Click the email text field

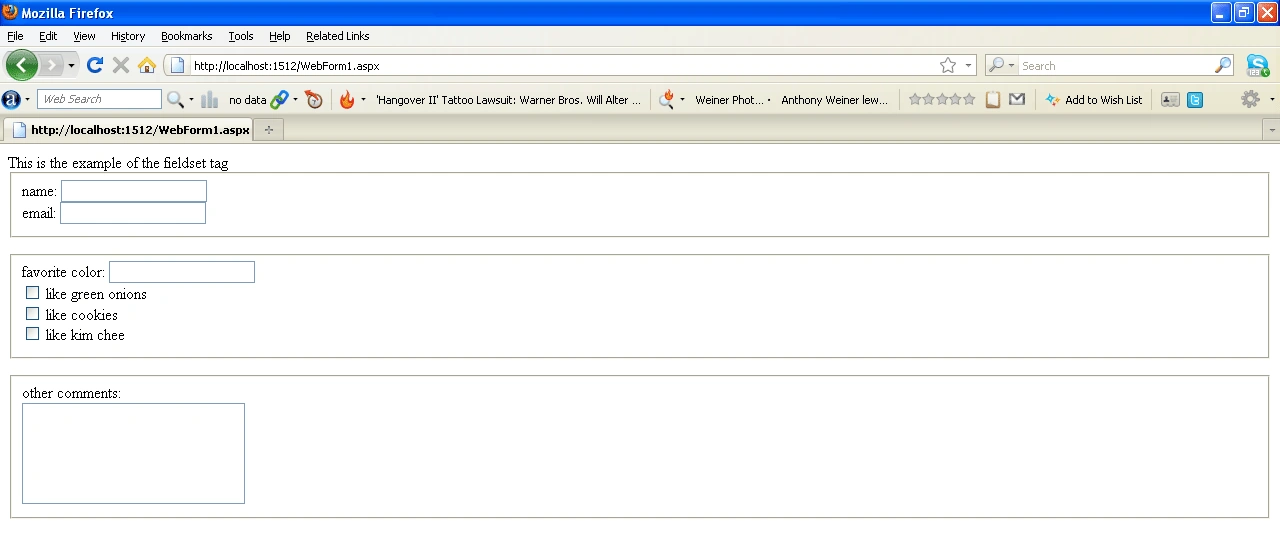[133, 213]
